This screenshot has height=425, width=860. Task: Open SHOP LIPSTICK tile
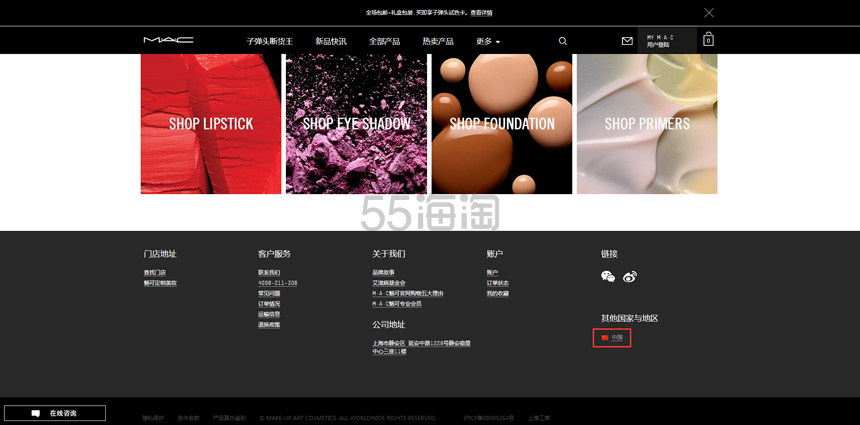coord(211,124)
